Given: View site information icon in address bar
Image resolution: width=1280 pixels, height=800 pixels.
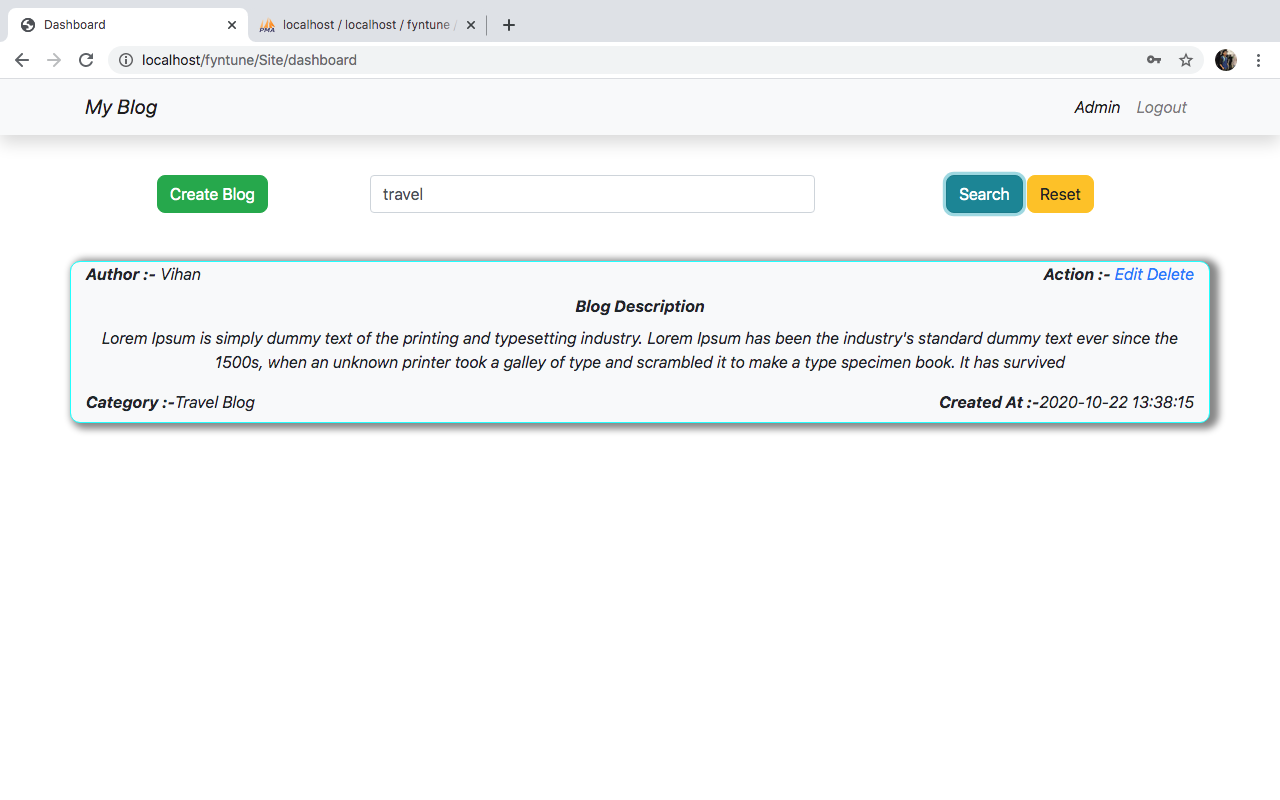Looking at the screenshot, I should tap(126, 60).
